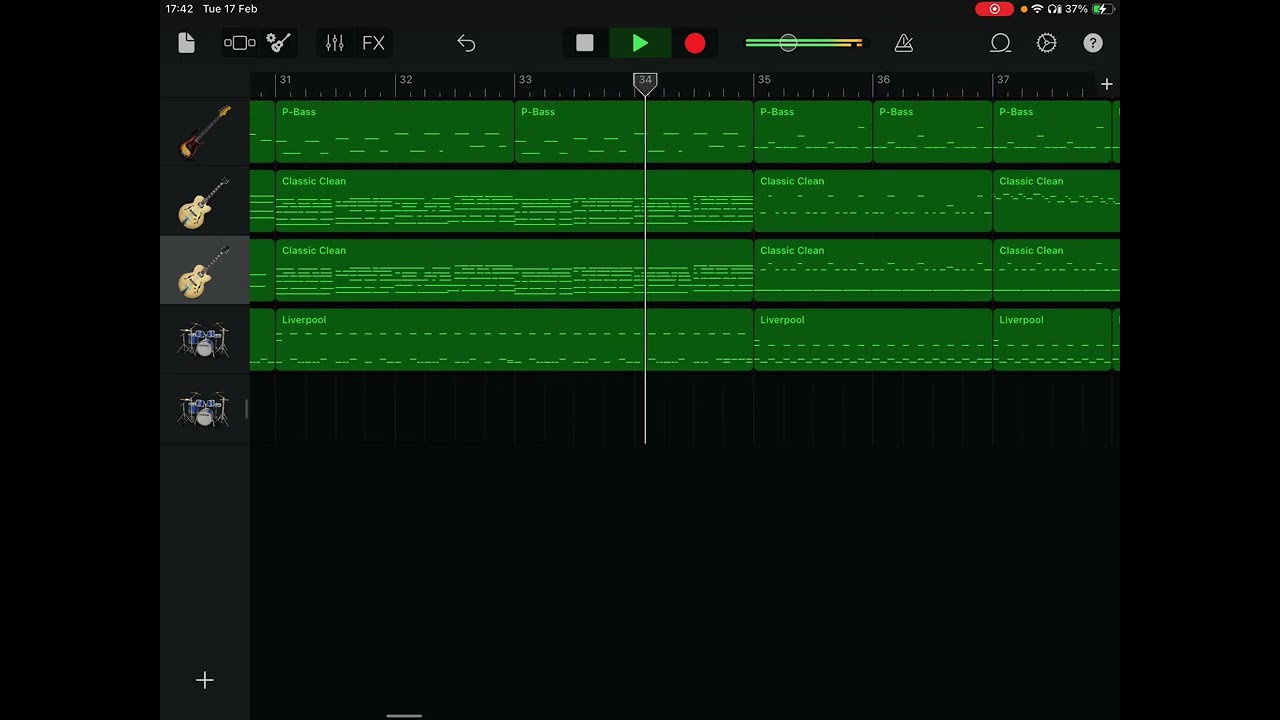Viewport: 1280px width, 720px height.
Task: Toggle the metronome
Action: pyautogui.click(x=904, y=43)
